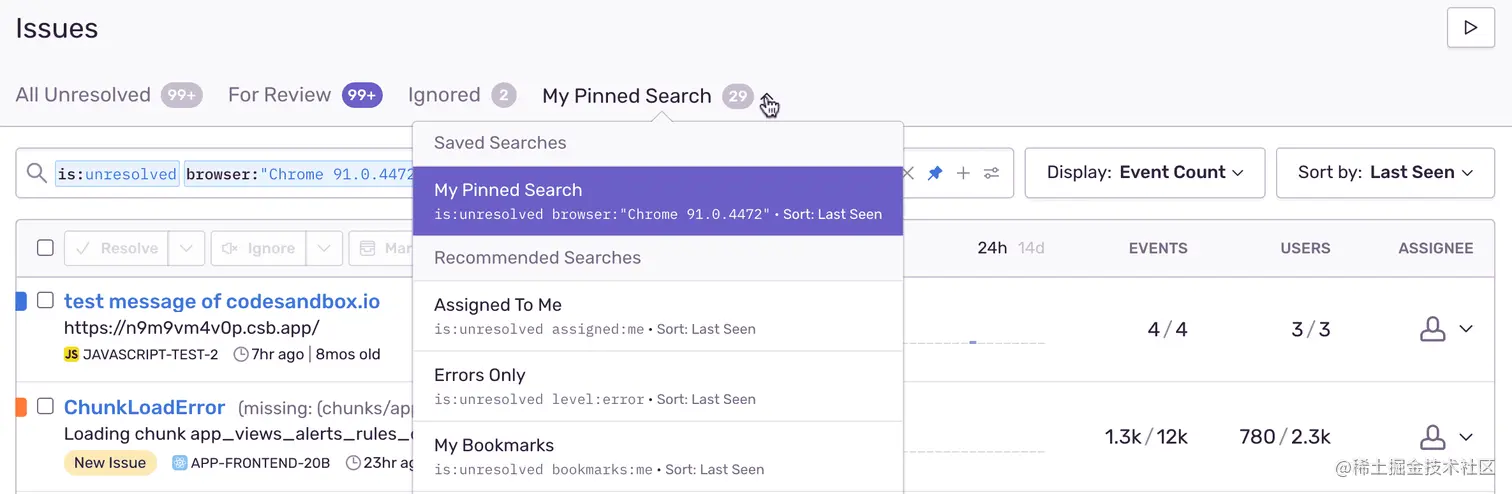Open search filter sliders icon
Image resolution: width=1512 pixels, height=494 pixels.
point(991,173)
